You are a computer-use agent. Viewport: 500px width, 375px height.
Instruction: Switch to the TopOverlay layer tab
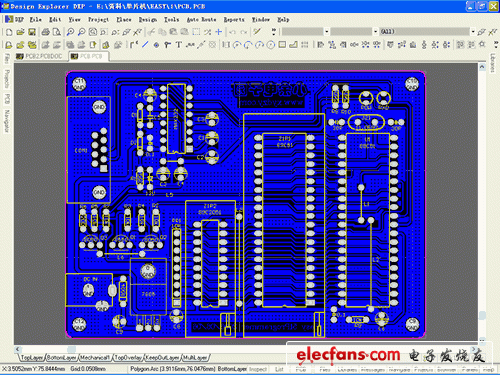pyautogui.click(x=128, y=358)
